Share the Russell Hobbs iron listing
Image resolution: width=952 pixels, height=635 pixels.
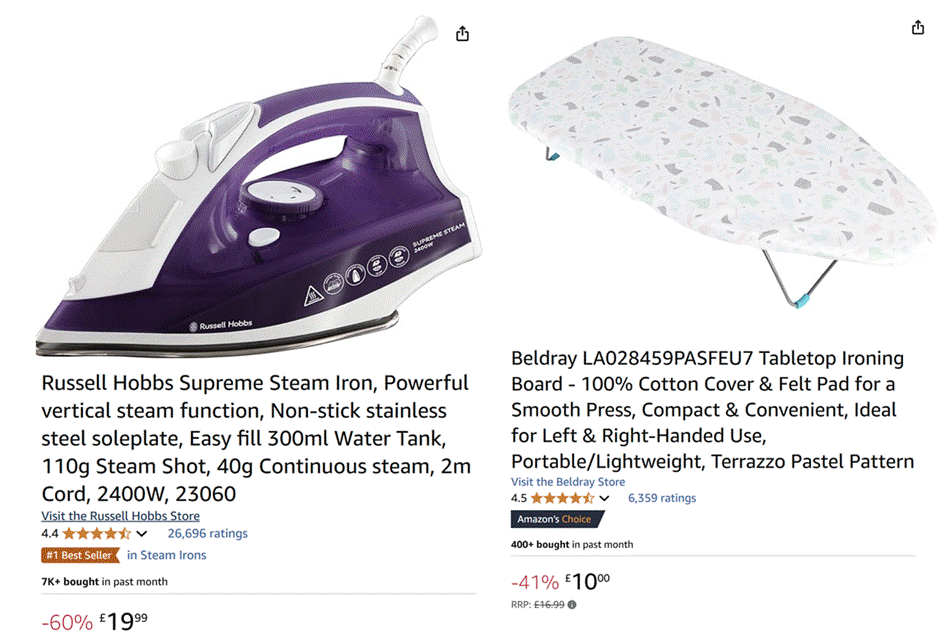(x=462, y=33)
